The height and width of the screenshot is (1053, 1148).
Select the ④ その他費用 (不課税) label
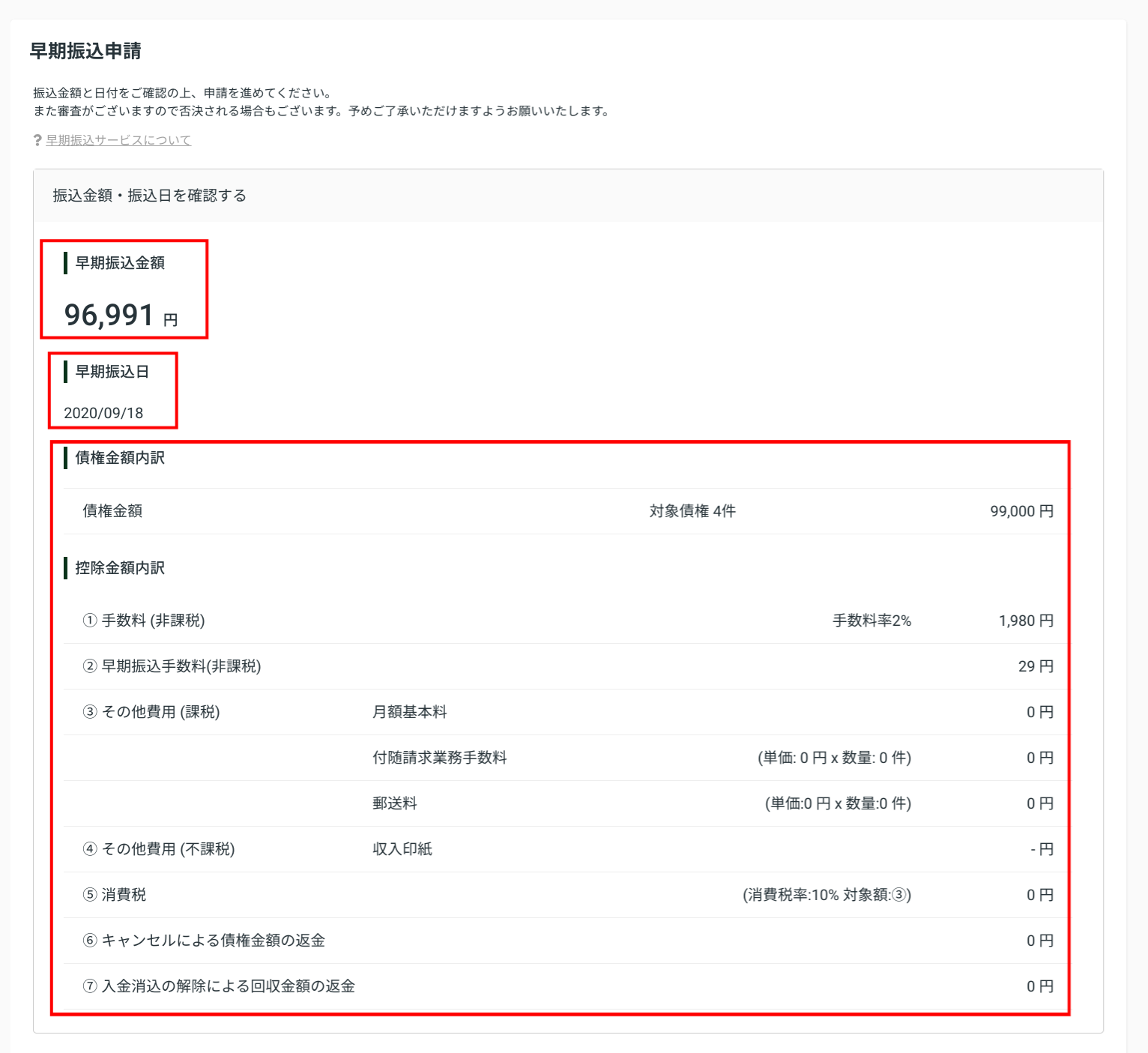pos(159,849)
